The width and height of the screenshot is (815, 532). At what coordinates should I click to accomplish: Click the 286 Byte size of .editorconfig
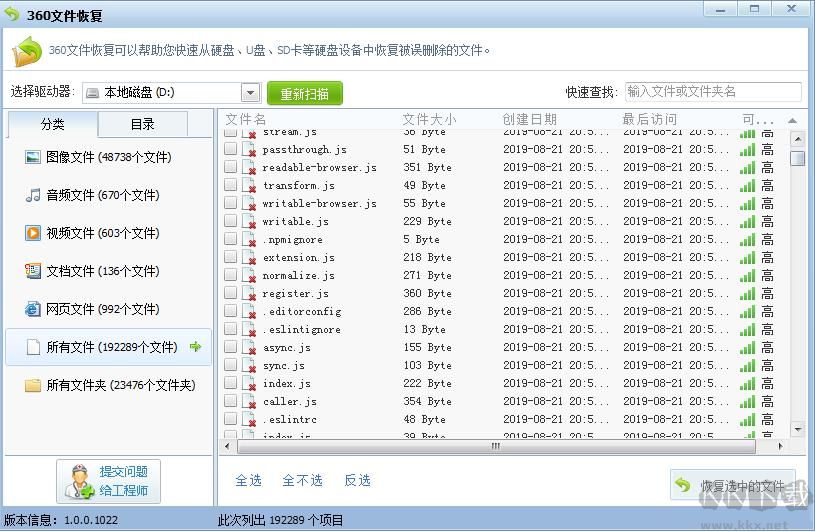click(427, 311)
